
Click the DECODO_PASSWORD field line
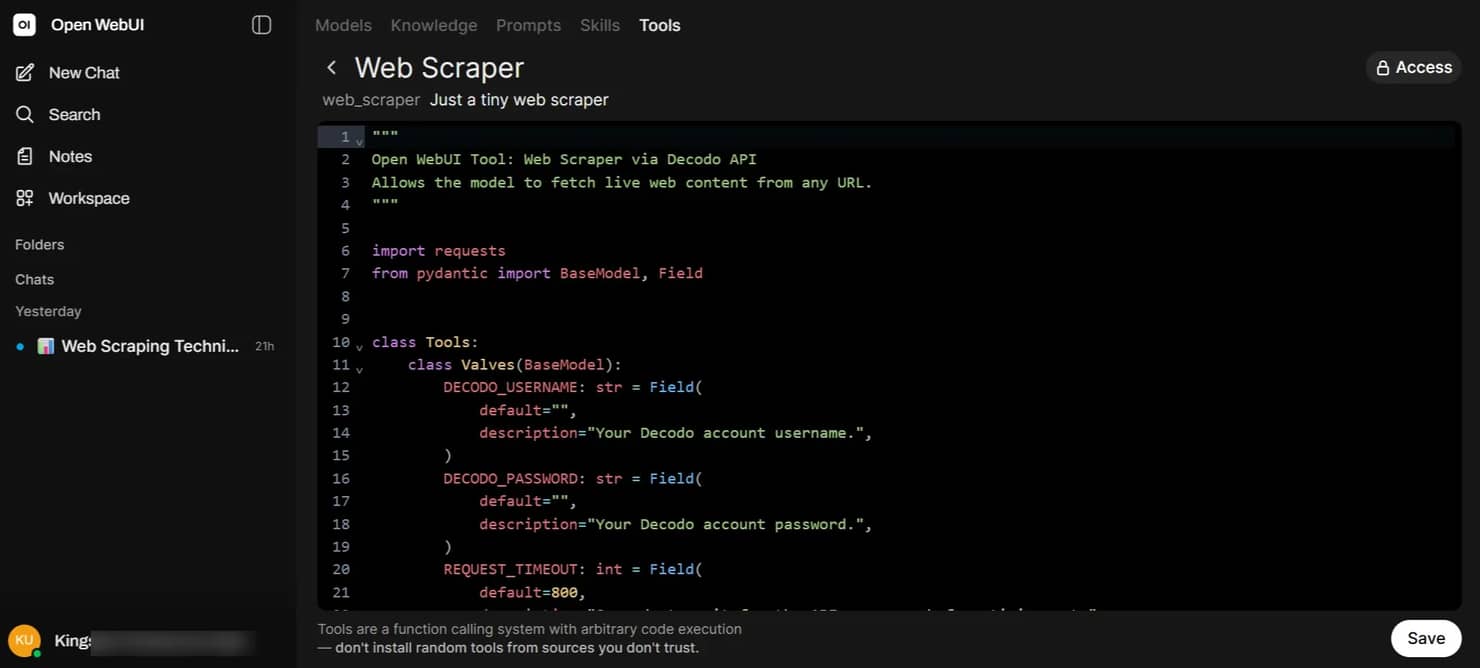point(573,478)
